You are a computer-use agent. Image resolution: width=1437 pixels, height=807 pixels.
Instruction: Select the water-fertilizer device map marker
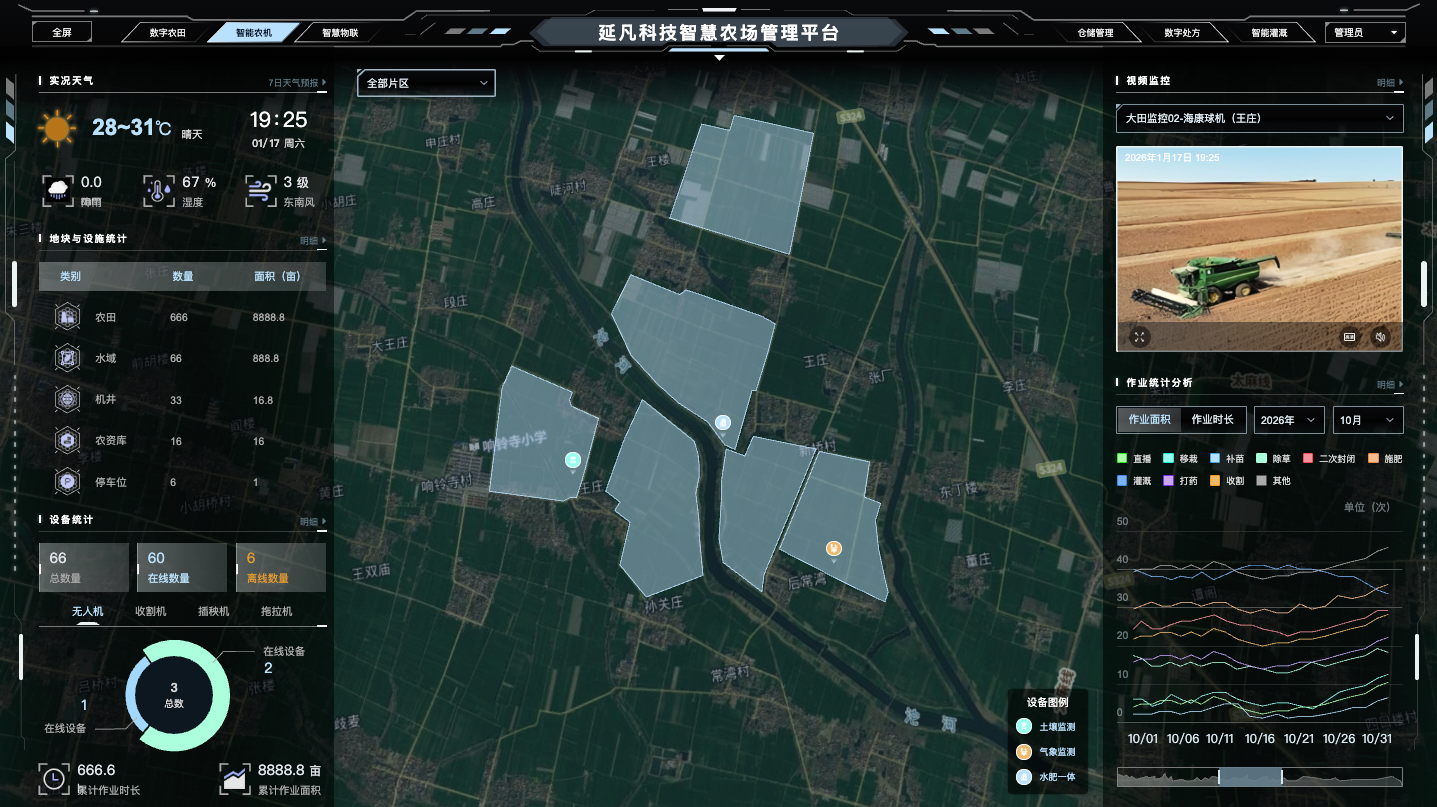pos(722,422)
